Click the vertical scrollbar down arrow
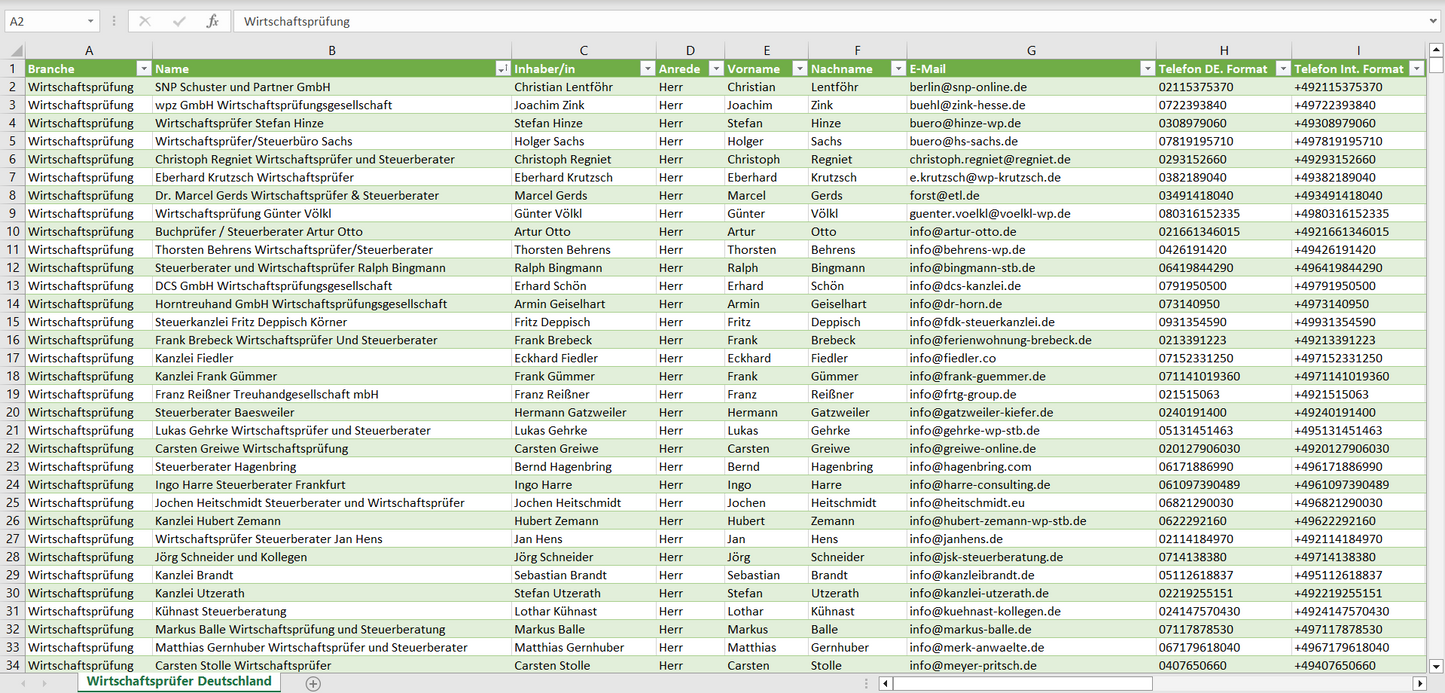The width and height of the screenshot is (1445, 693). click(x=1436, y=664)
